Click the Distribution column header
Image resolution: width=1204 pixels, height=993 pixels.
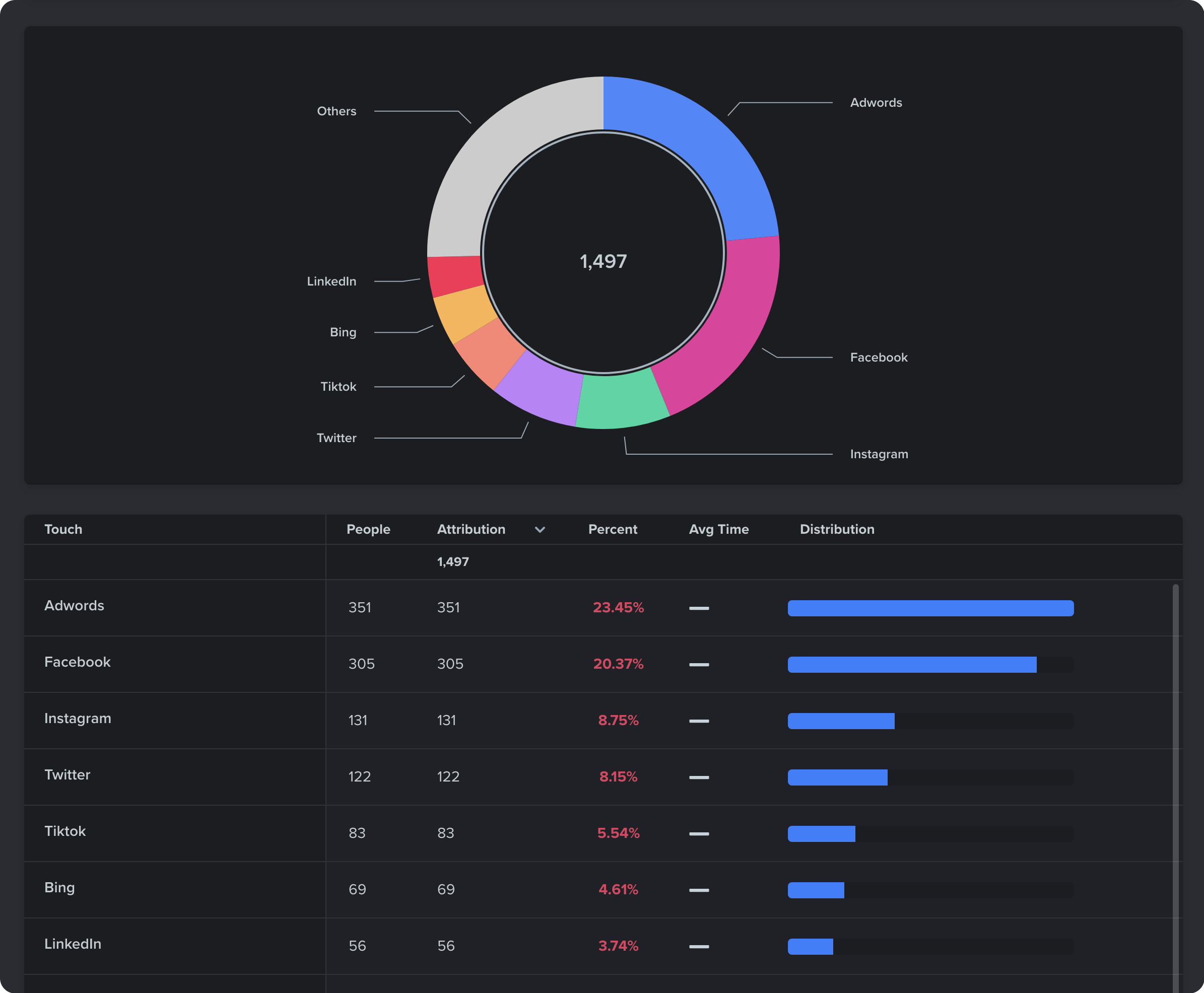(837, 529)
